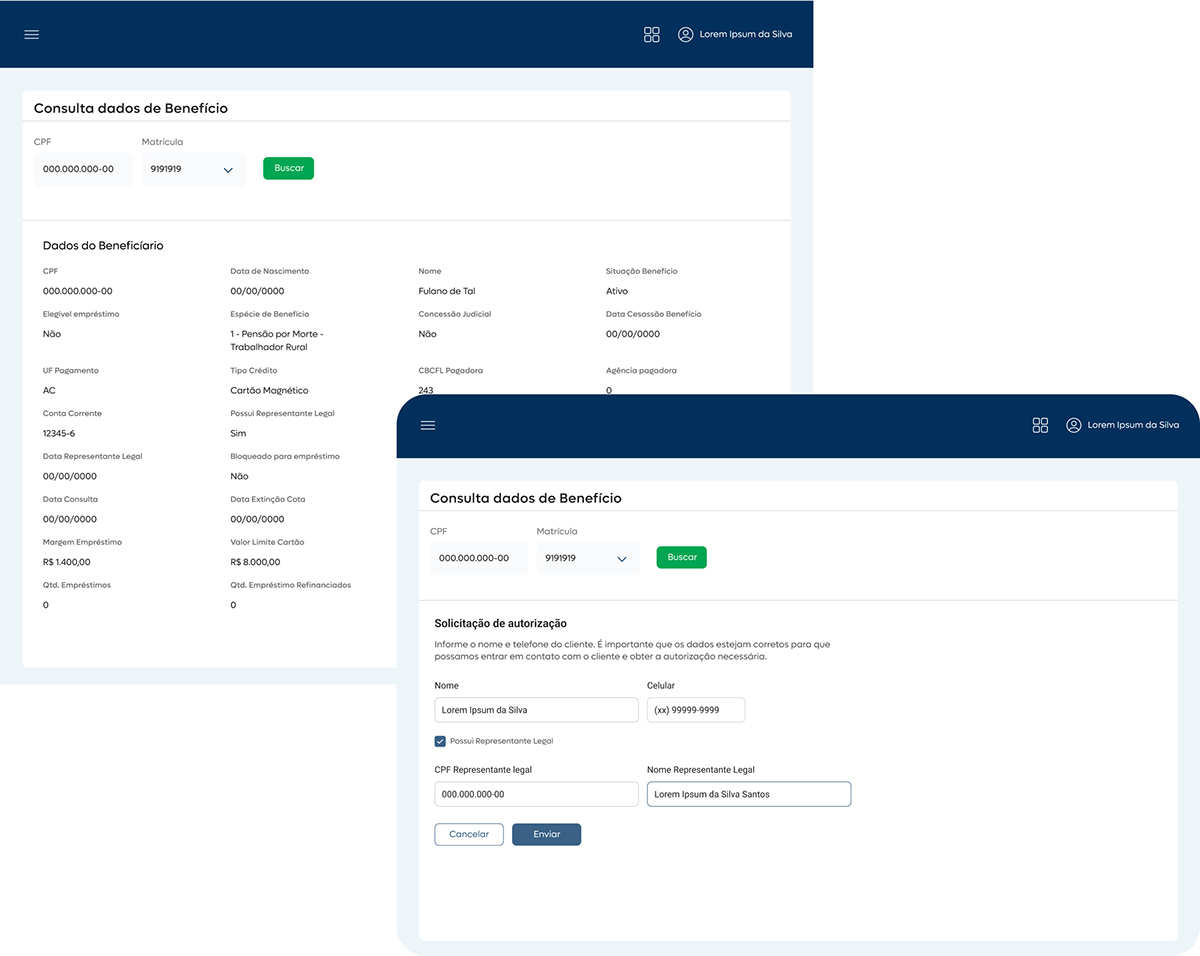Select status value 'Ativo'

617,291
